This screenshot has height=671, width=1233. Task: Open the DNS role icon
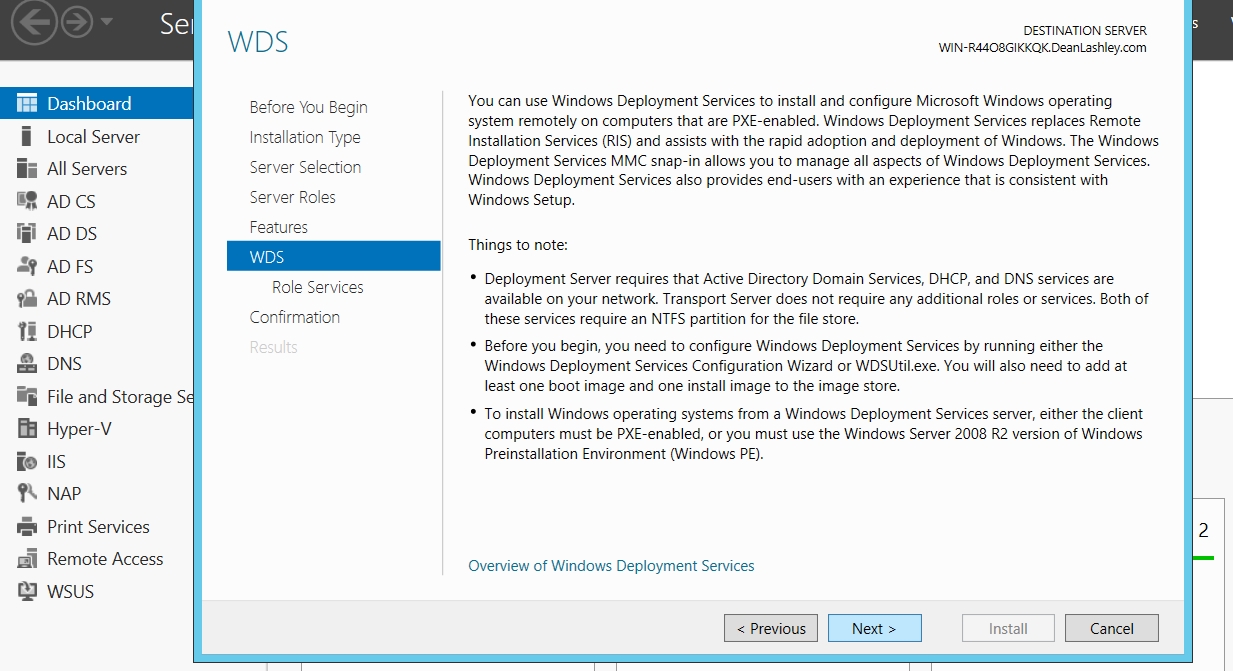tap(27, 364)
